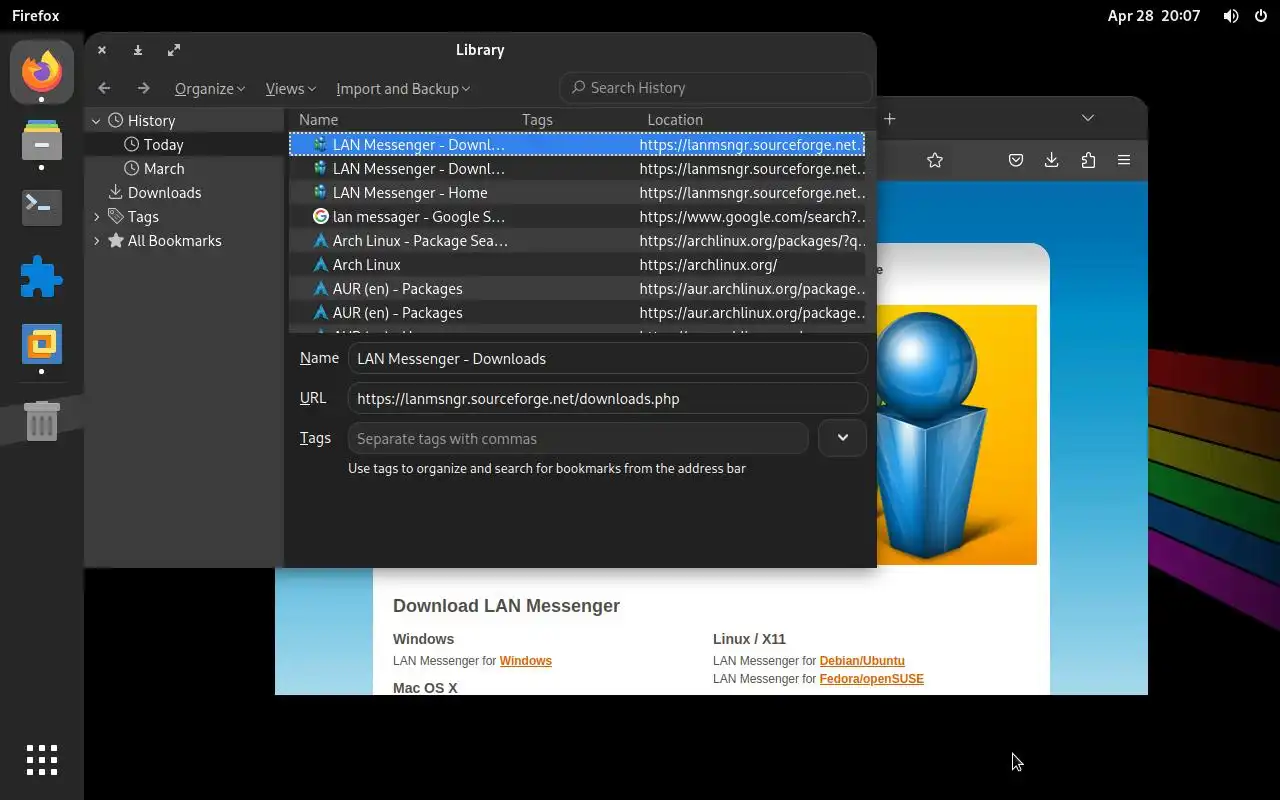Expand the All Bookmarks node
Viewport: 1280px width, 800px height.
(96, 240)
